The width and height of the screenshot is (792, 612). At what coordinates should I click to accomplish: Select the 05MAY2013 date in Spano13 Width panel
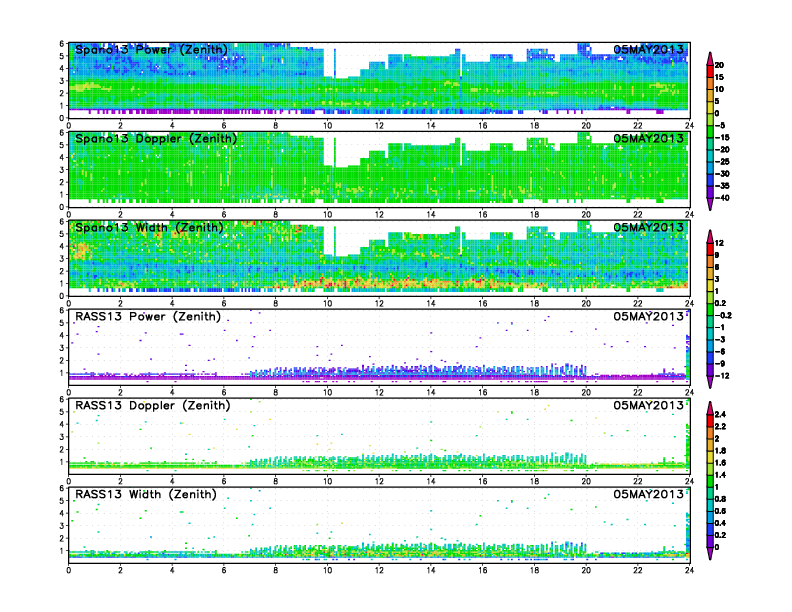(x=648, y=227)
